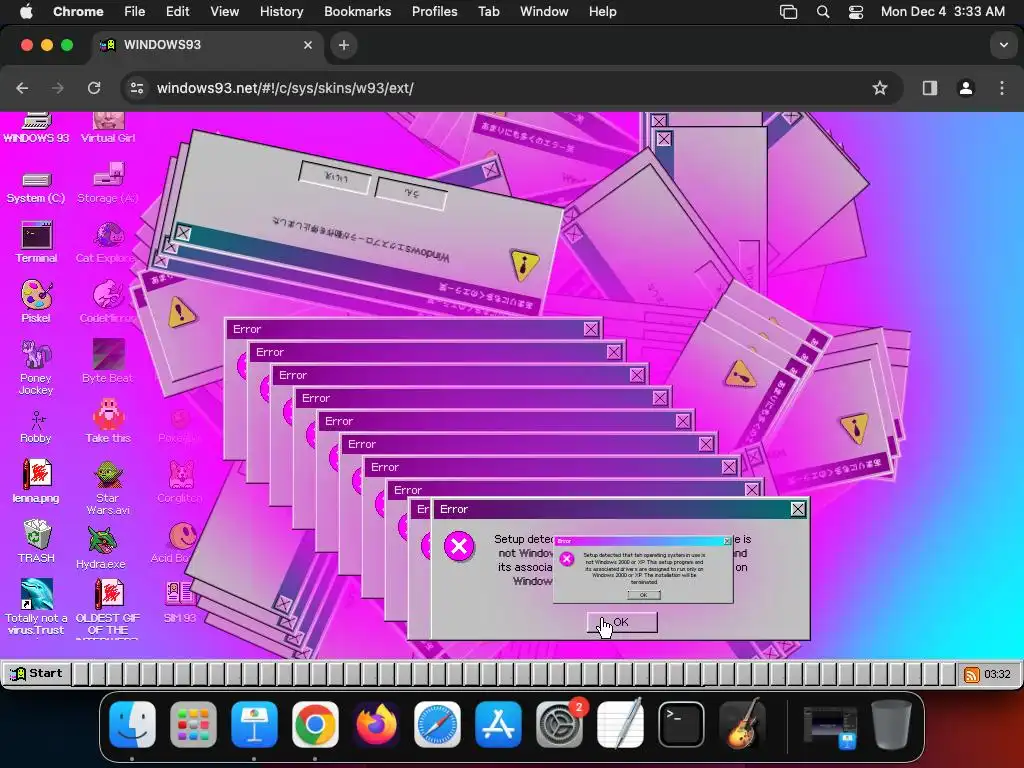Image resolution: width=1024 pixels, height=768 pixels.
Task: Open GarageBand from the Dock
Action: [x=742, y=724]
